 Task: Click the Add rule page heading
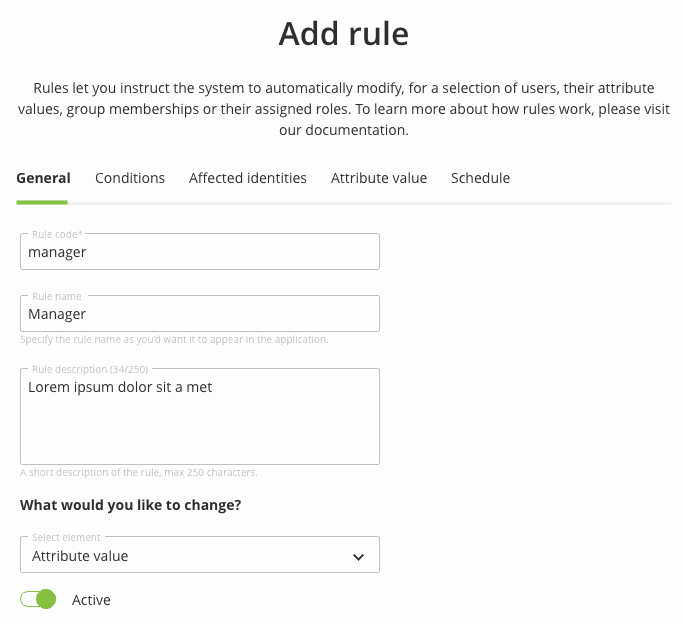click(344, 34)
